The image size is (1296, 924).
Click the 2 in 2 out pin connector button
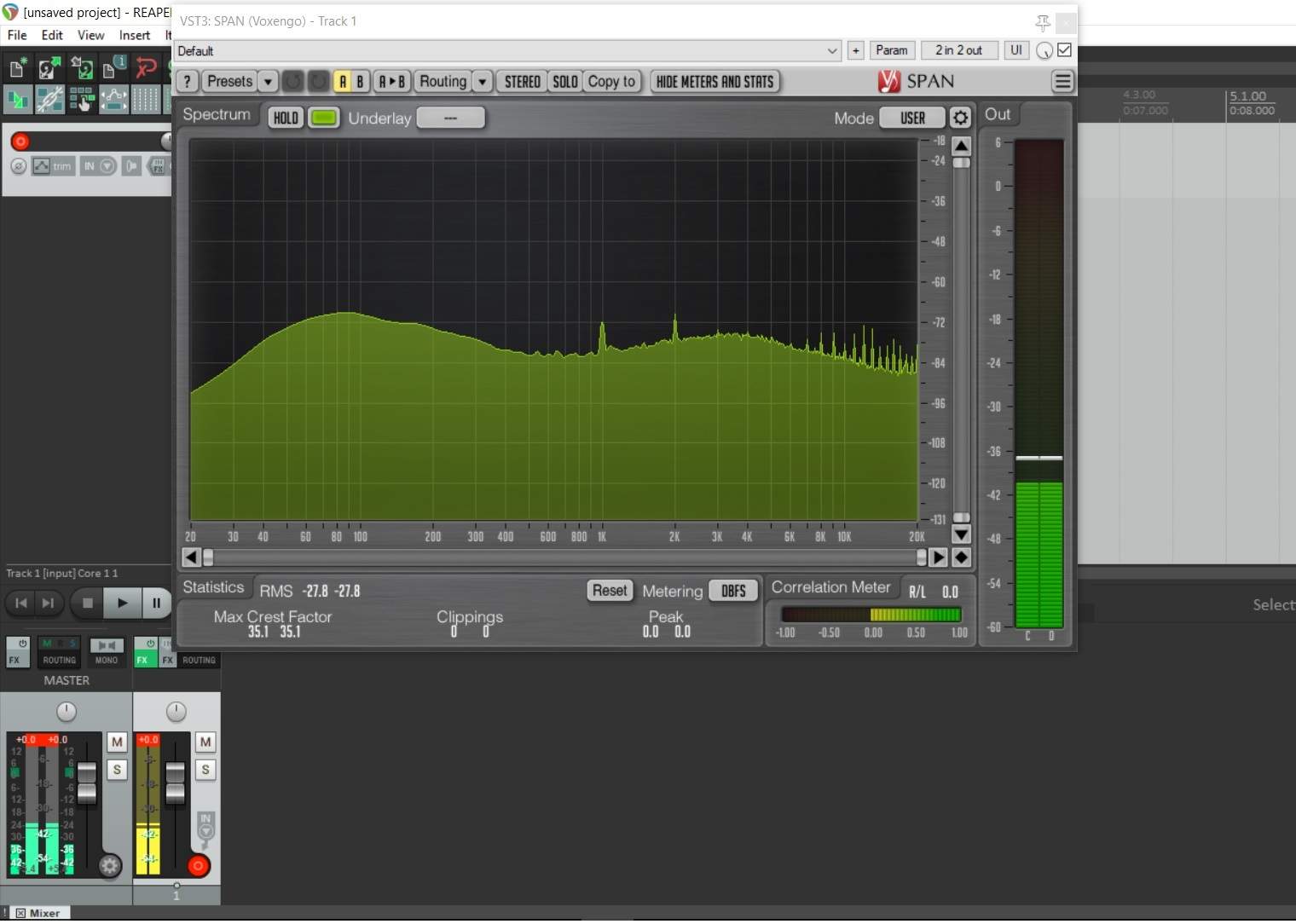click(959, 50)
